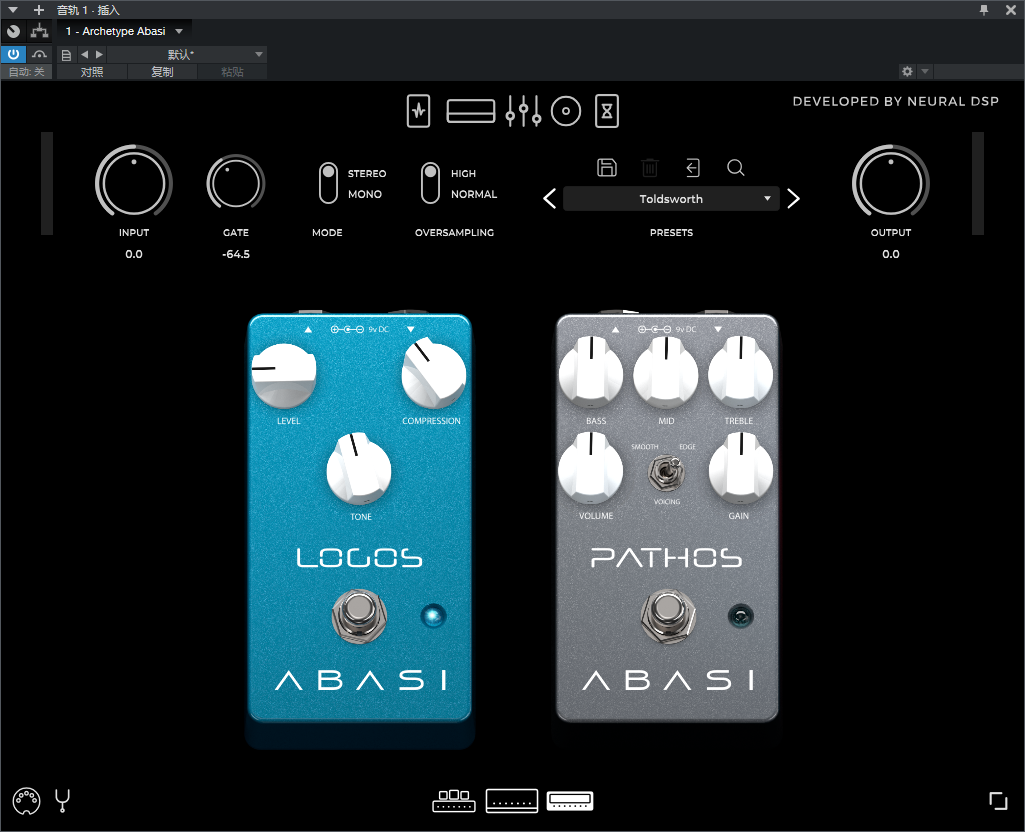1025x832 pixels.
Task: Select previous host preset triangle
Action: pyautogui.click(x=84, y=54)
